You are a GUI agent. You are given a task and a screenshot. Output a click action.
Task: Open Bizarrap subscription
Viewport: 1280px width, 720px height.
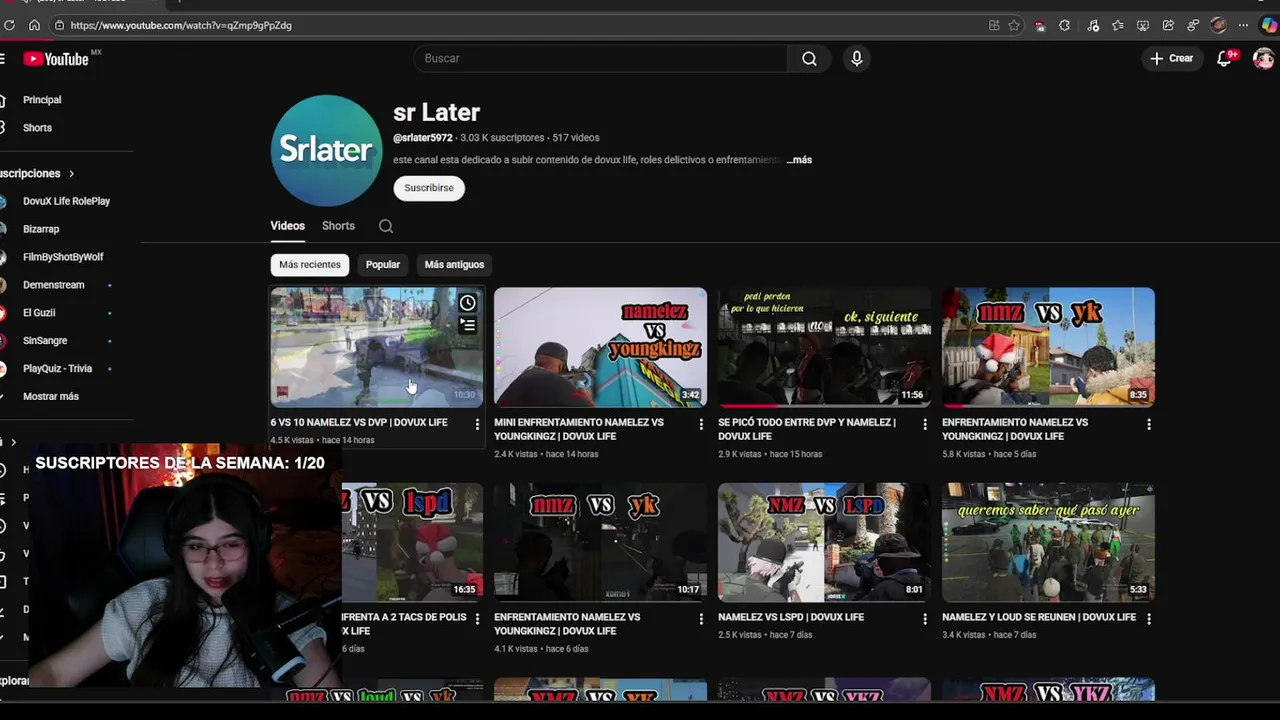(x=41, y=229)
